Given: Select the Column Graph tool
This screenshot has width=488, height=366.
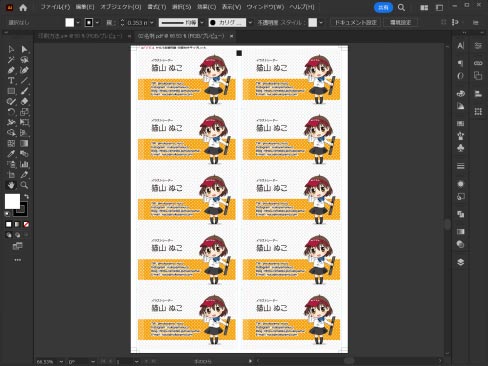Looking at the screenshot, I should (x=24, y=164).
